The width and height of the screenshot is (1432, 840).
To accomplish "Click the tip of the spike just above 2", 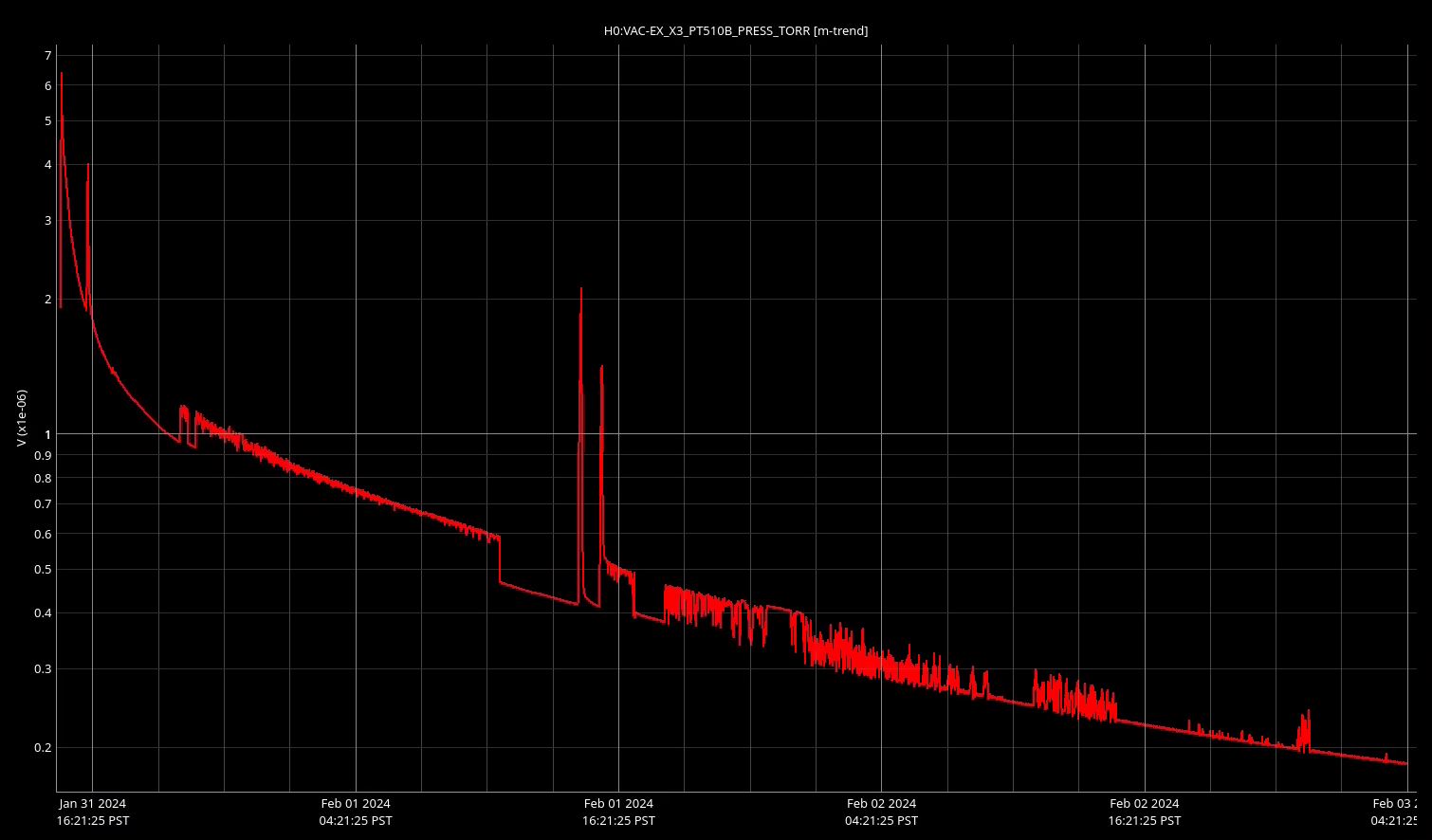I will (580, 289).
